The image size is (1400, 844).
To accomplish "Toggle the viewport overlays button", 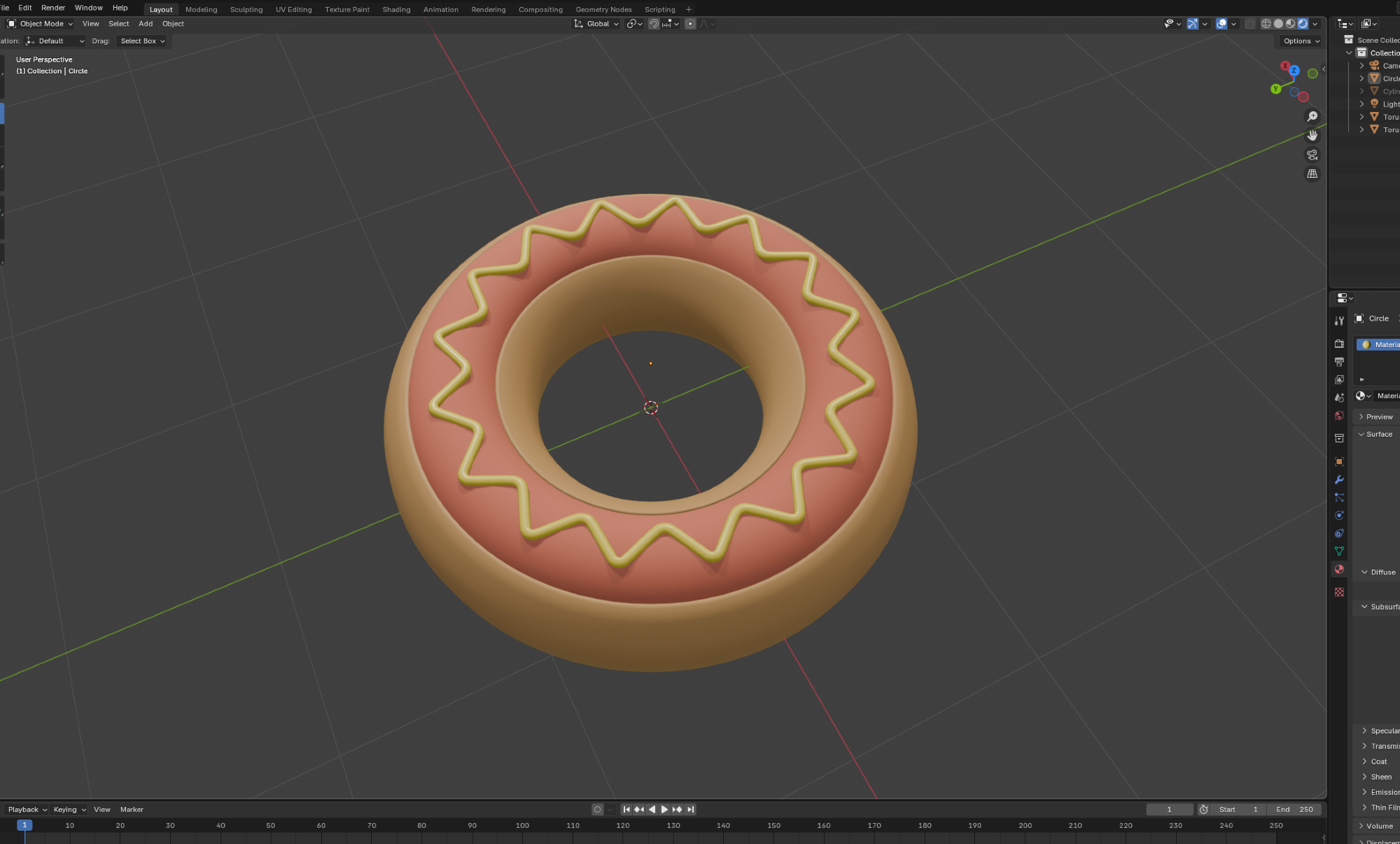I will coord(1221,24).
